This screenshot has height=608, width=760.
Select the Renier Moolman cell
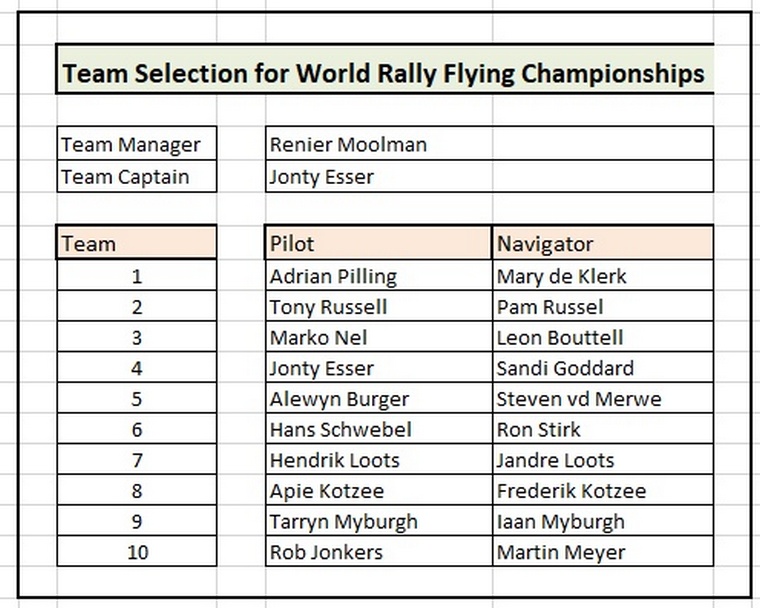490,144
